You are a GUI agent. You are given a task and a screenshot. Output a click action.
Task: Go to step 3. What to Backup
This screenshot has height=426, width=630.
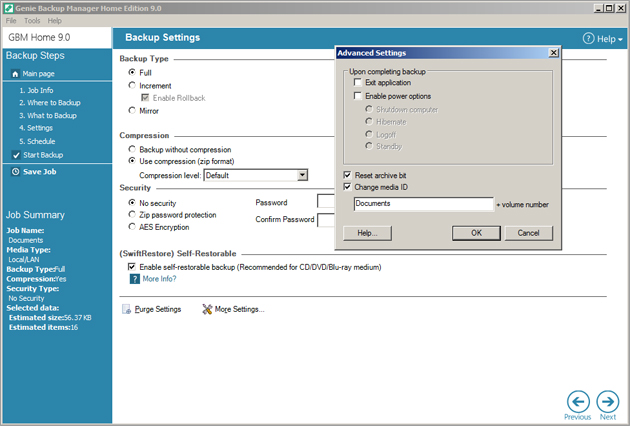point(47,116)
